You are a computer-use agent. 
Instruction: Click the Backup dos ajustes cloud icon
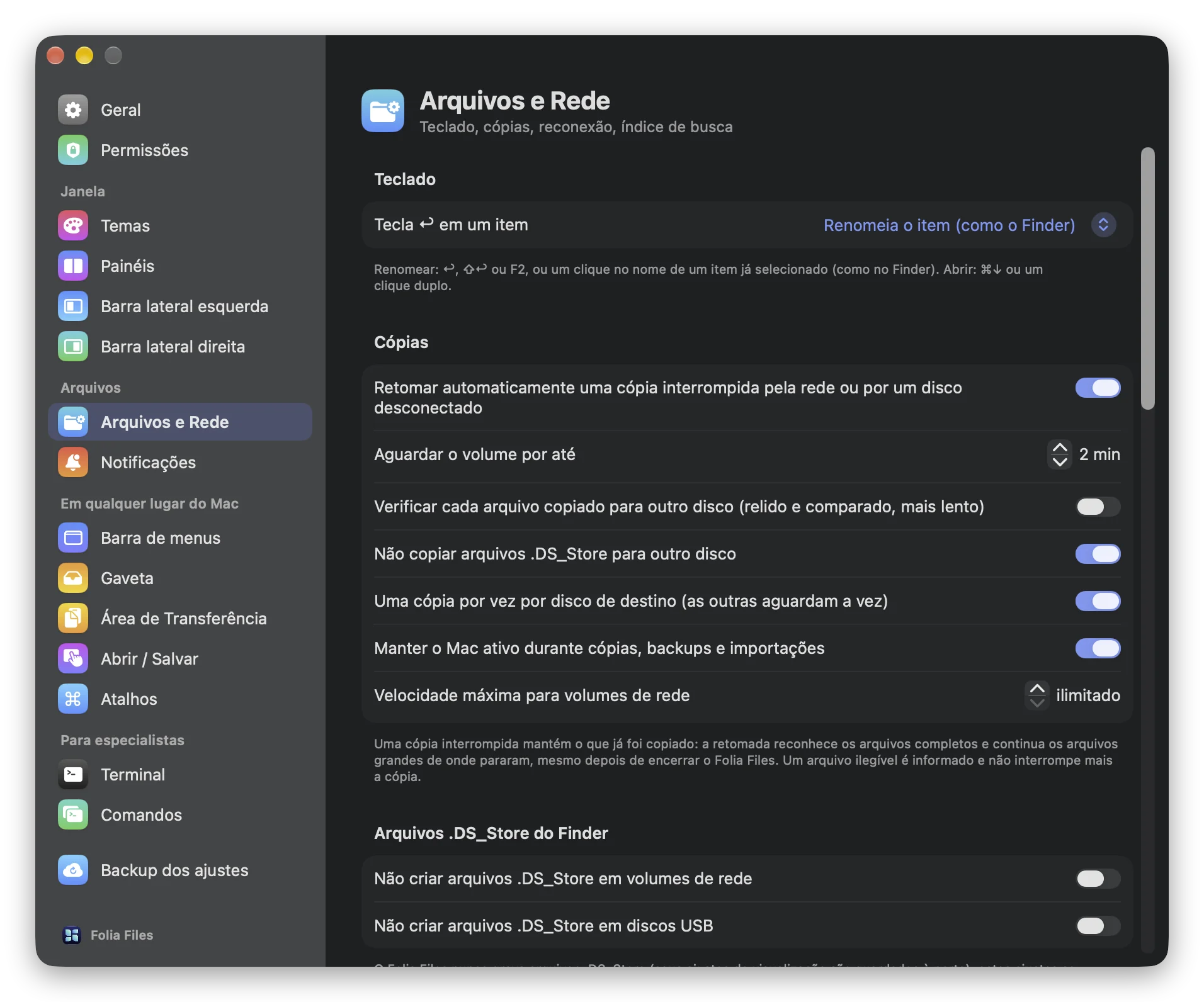(73, 870)
